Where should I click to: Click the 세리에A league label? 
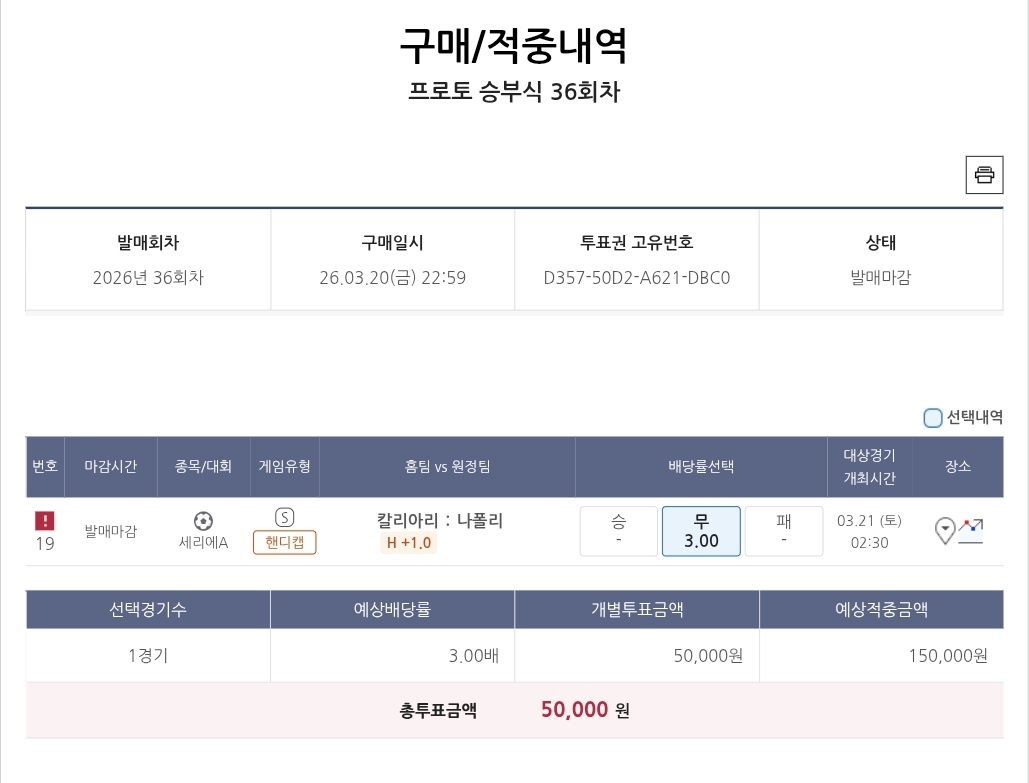203,543
